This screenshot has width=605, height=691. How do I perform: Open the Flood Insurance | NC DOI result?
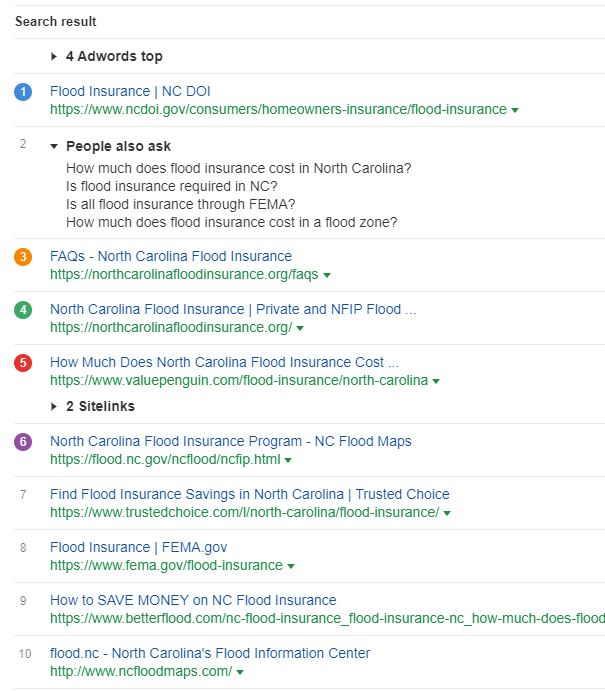pos(130,91)
